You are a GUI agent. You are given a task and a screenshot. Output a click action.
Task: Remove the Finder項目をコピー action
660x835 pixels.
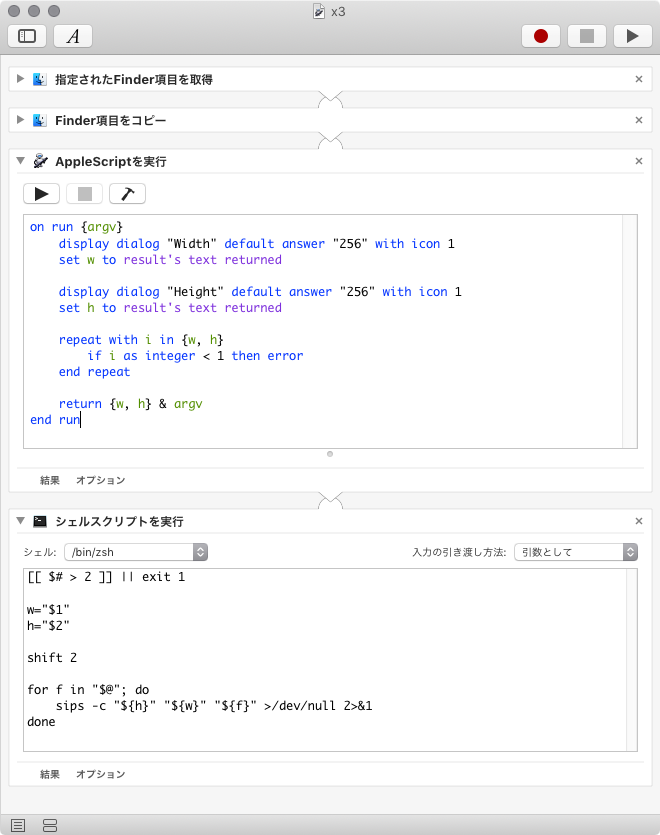coord(639,120)
